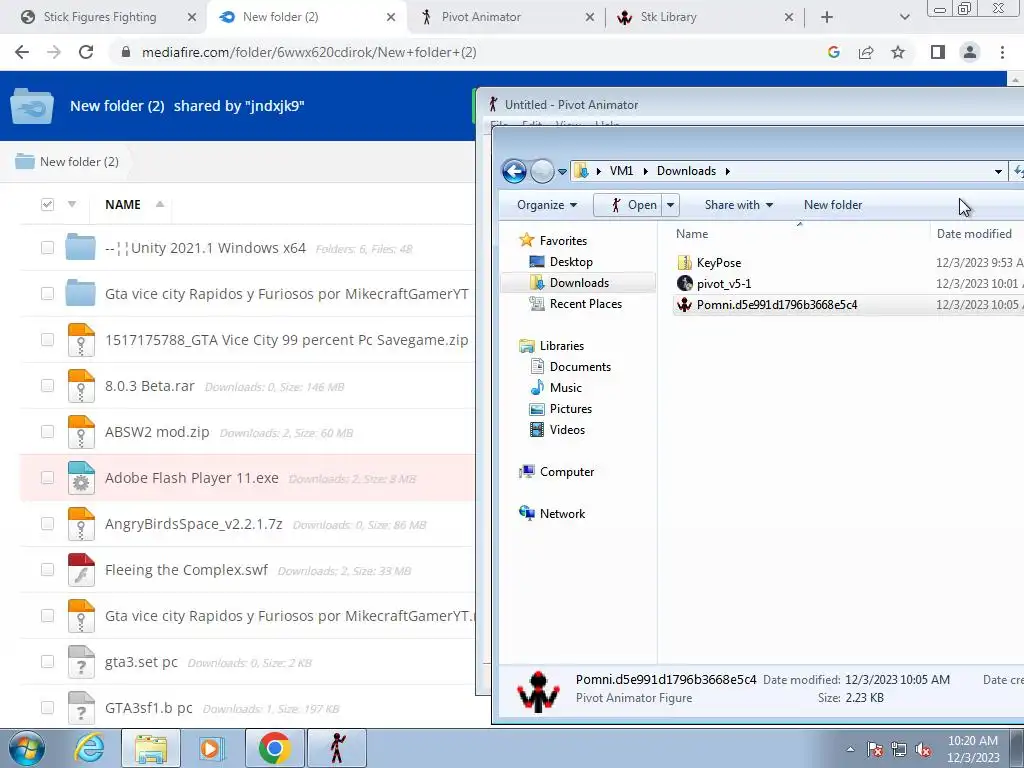
Task: Close the Stk Library tab
Action: [x=789, y=17]
